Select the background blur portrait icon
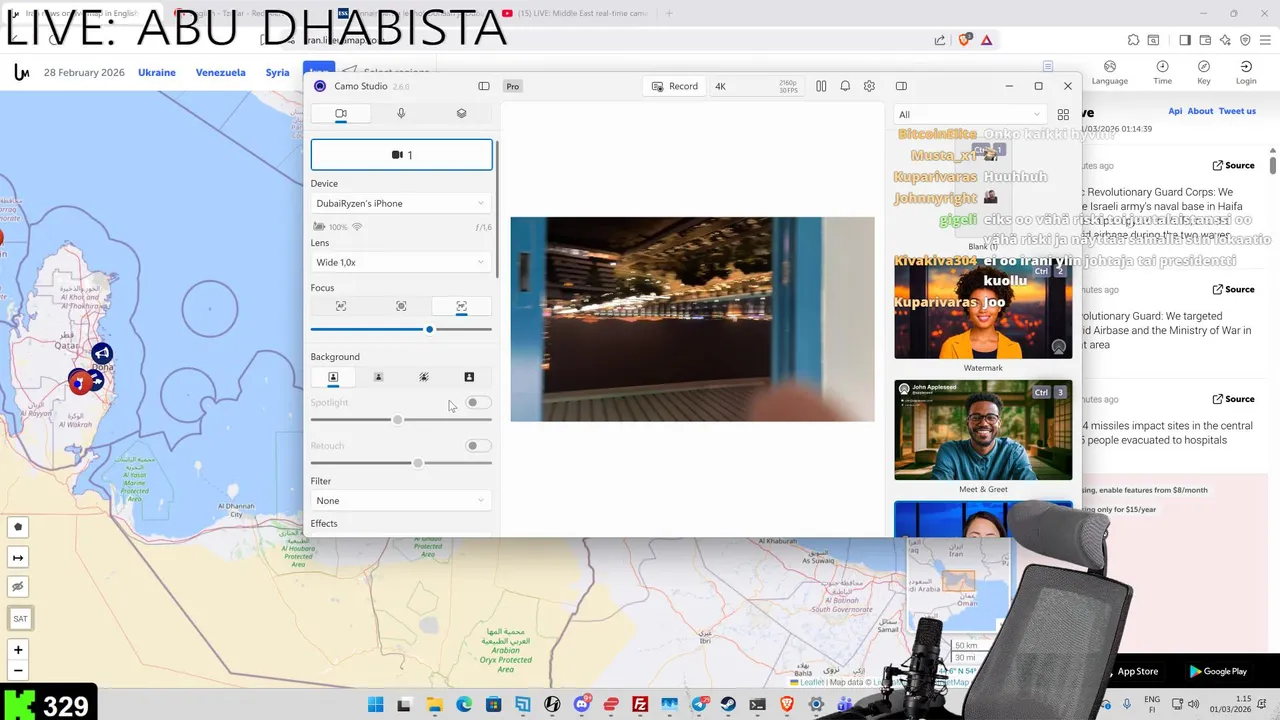Screen dimensions: 1280x720 click(378, 377)
